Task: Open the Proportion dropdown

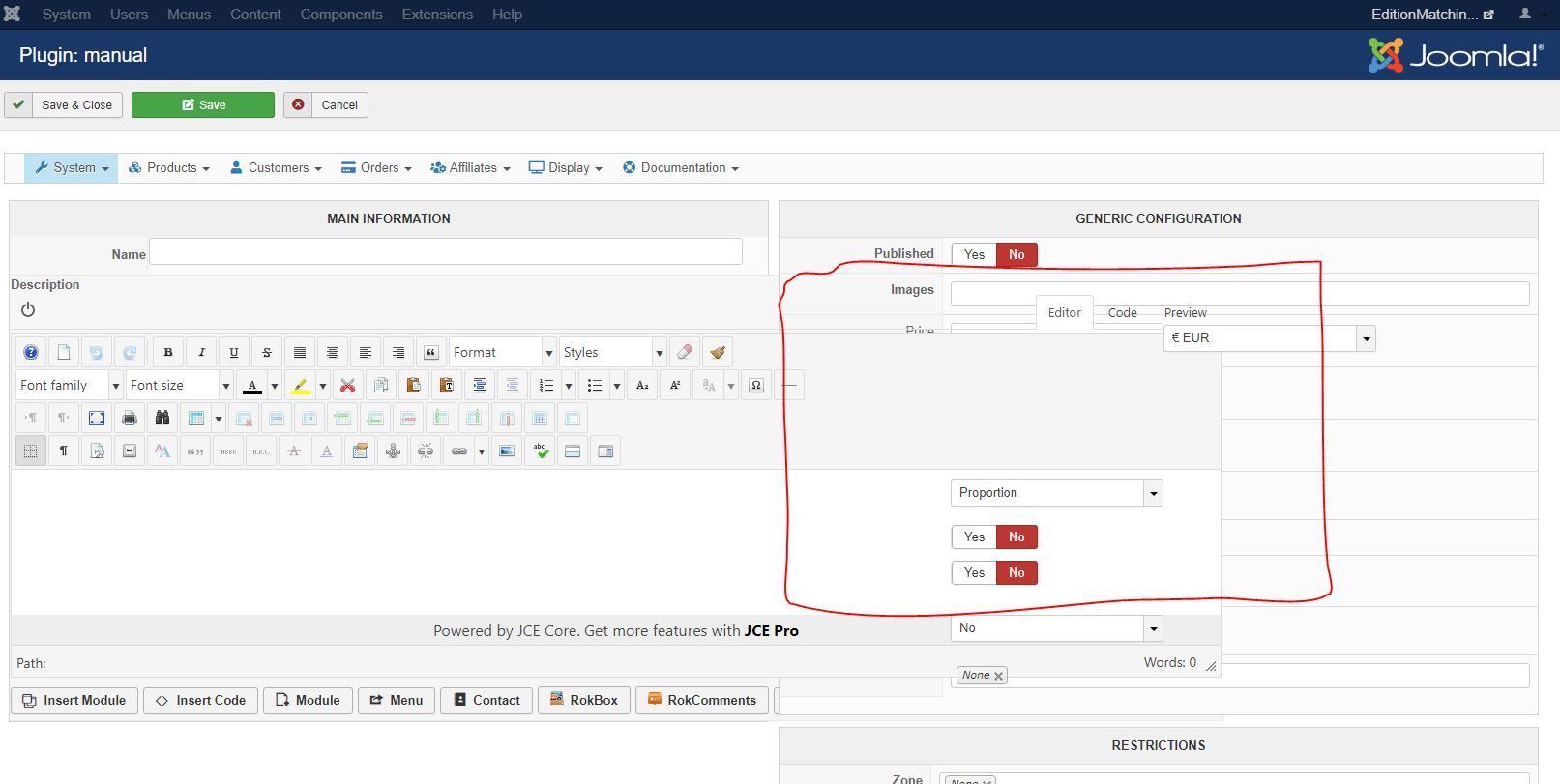Action: point(1056,493)
